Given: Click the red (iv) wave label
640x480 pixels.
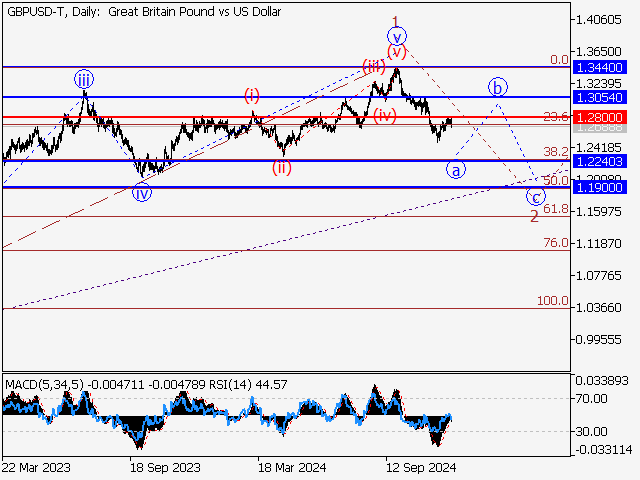Looking at the screenshot, I should (x=385, y=115).
